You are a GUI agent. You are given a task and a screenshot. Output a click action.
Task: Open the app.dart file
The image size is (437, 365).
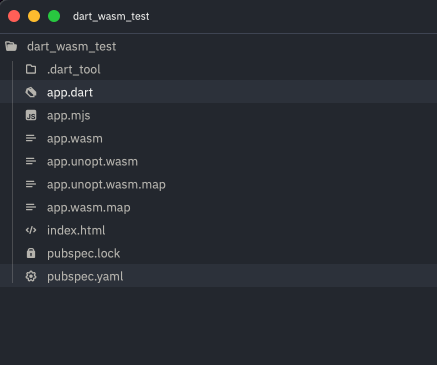pos(218,92)
